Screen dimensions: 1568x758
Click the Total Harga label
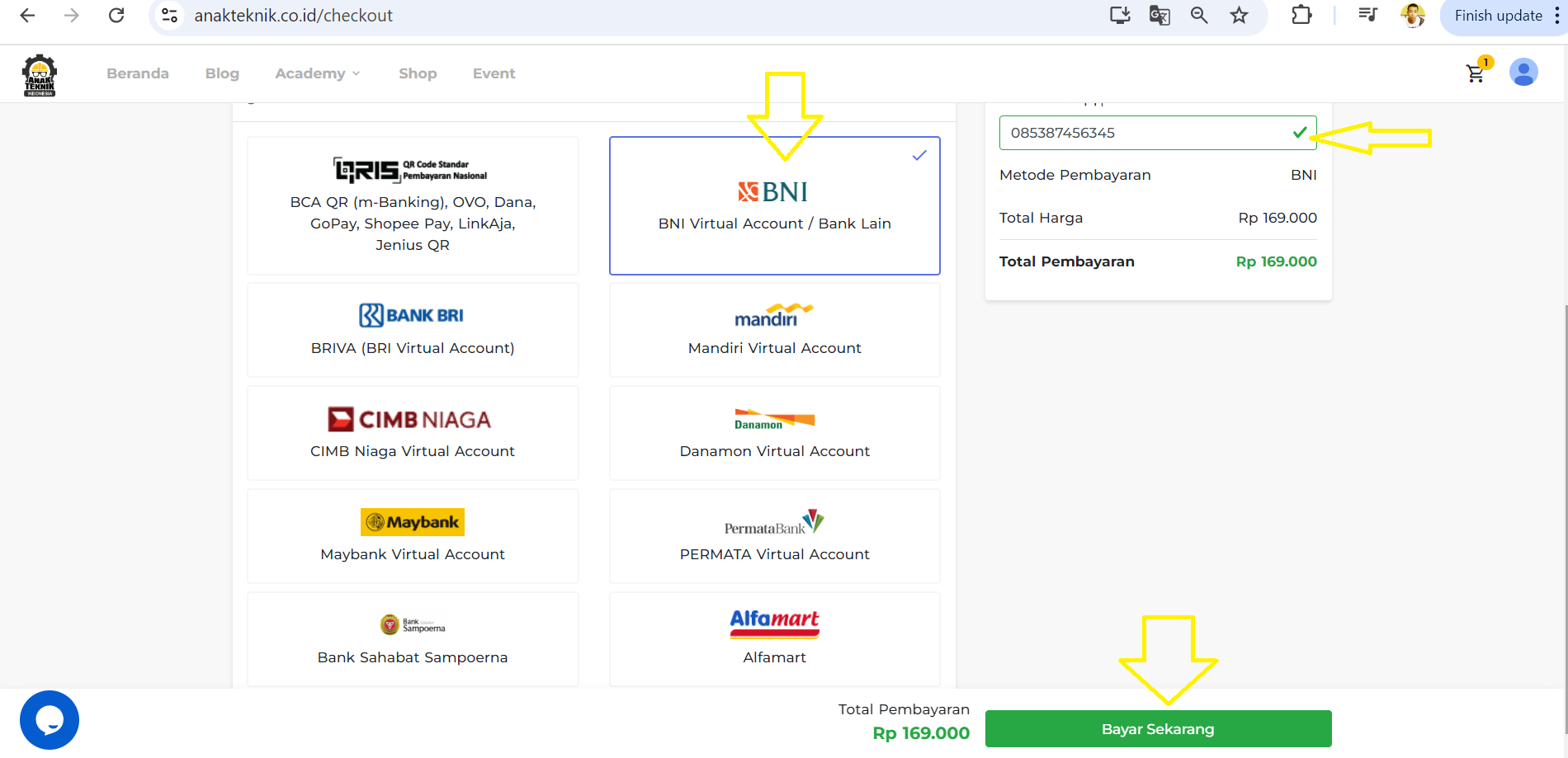click(x=1041, y=218)
